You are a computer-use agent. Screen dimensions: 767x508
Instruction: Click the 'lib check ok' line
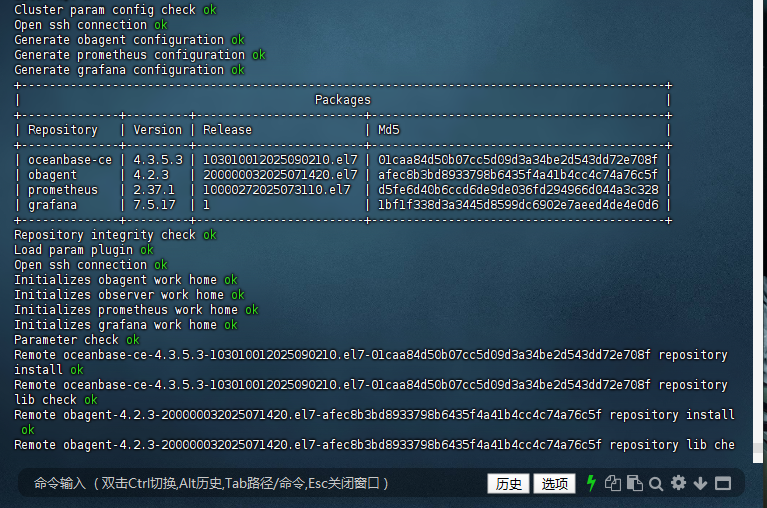tap(56, 400)
